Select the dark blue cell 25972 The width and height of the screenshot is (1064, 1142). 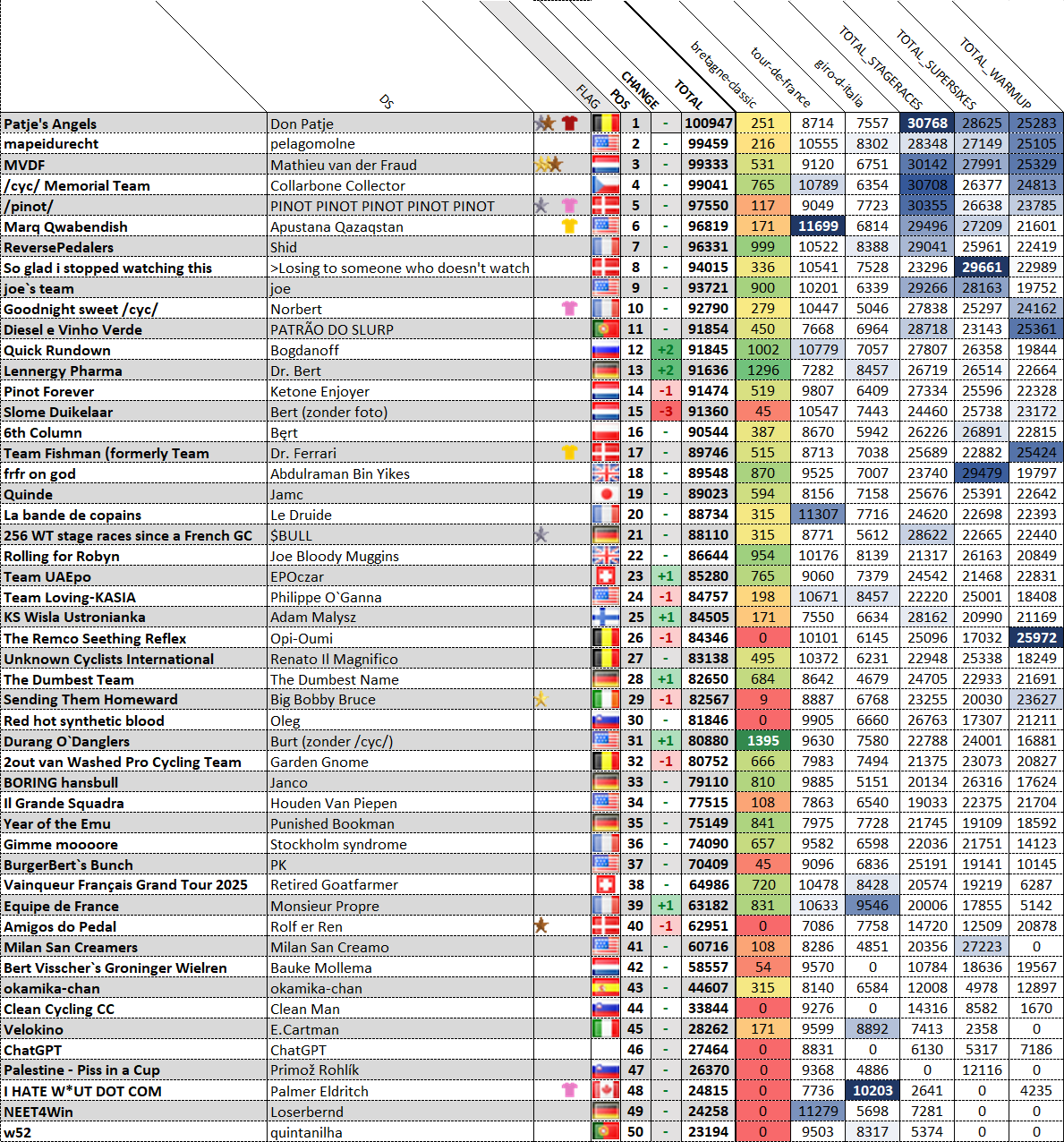1036,637
